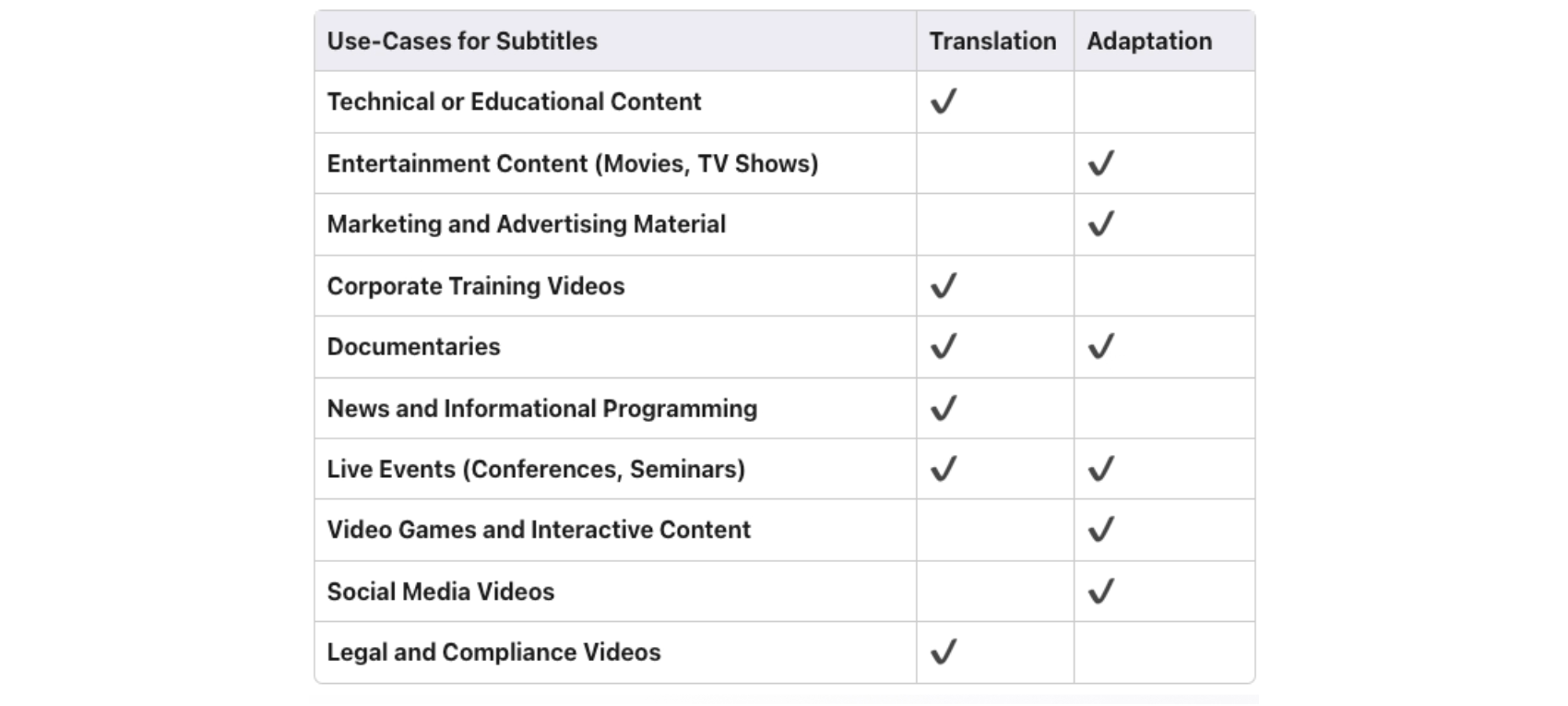Select the Legal and Compliance Videos label
The image size is (1568, 706).
pyautogui.click(x=493, y=652)
